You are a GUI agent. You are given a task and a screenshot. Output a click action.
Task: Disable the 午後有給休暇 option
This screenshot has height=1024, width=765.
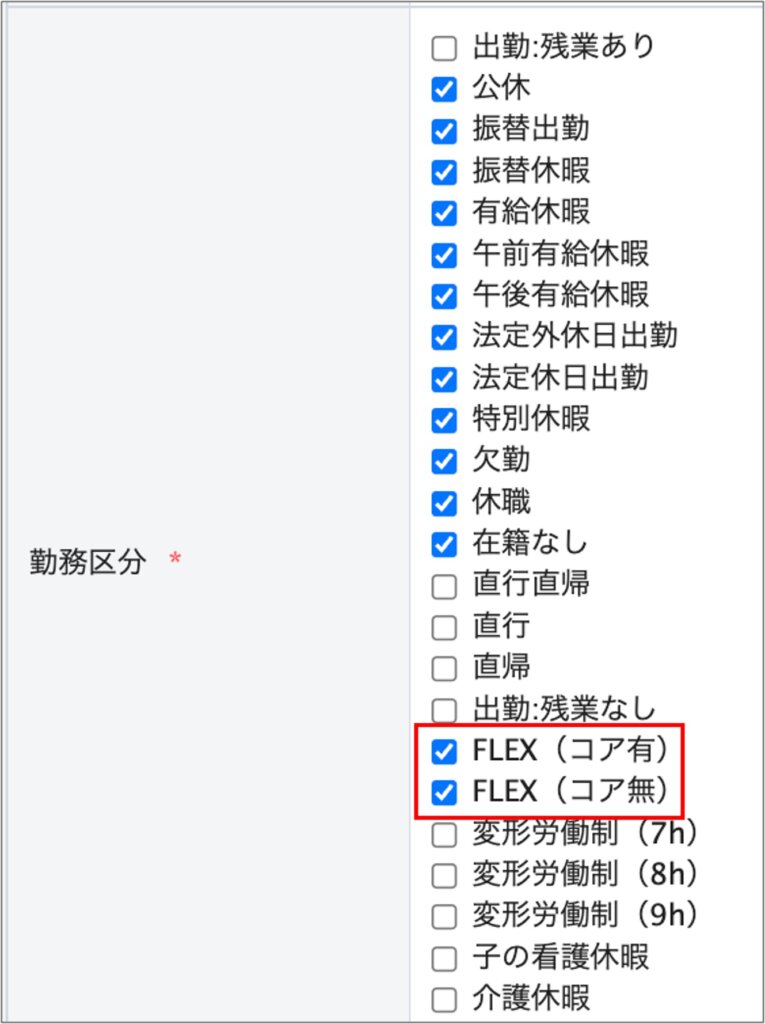444,296
